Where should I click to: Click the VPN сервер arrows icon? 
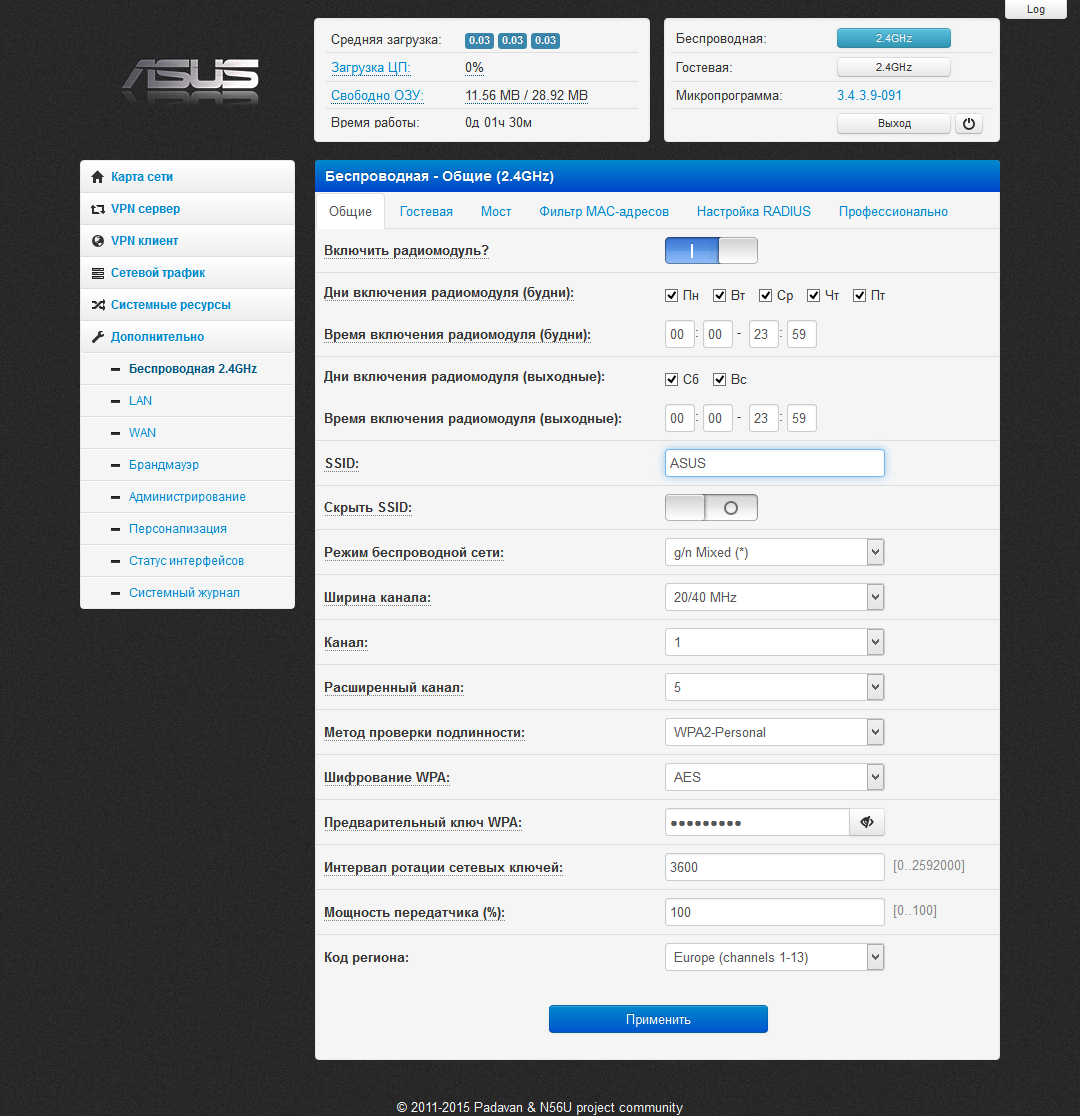point(98,209)
